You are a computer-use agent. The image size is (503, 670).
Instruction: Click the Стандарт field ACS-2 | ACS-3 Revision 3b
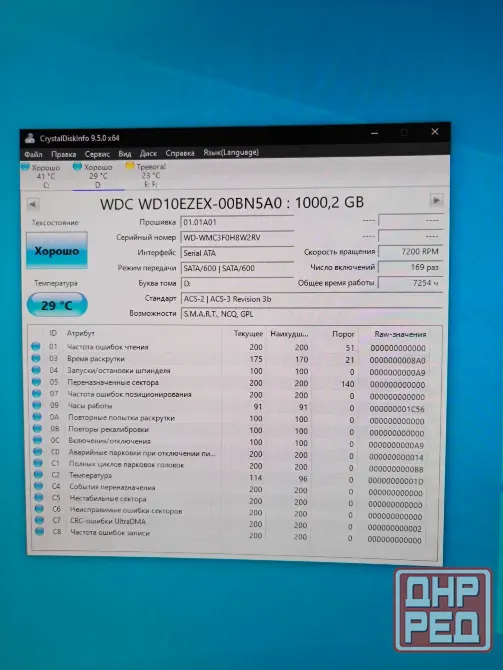click(x=312, y=299)
